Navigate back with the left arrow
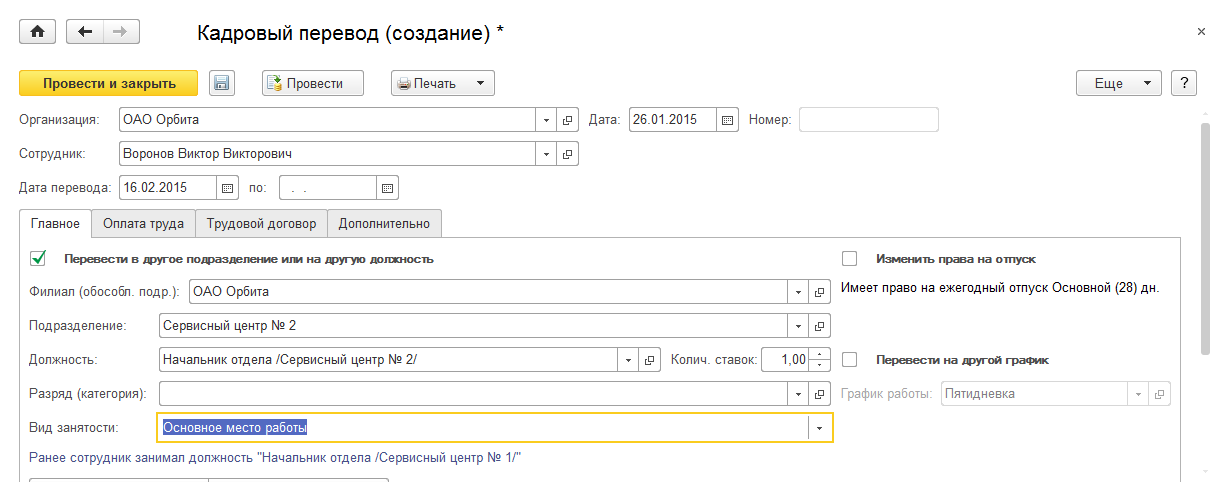The image size is (1223, 491). click(85, 31)
